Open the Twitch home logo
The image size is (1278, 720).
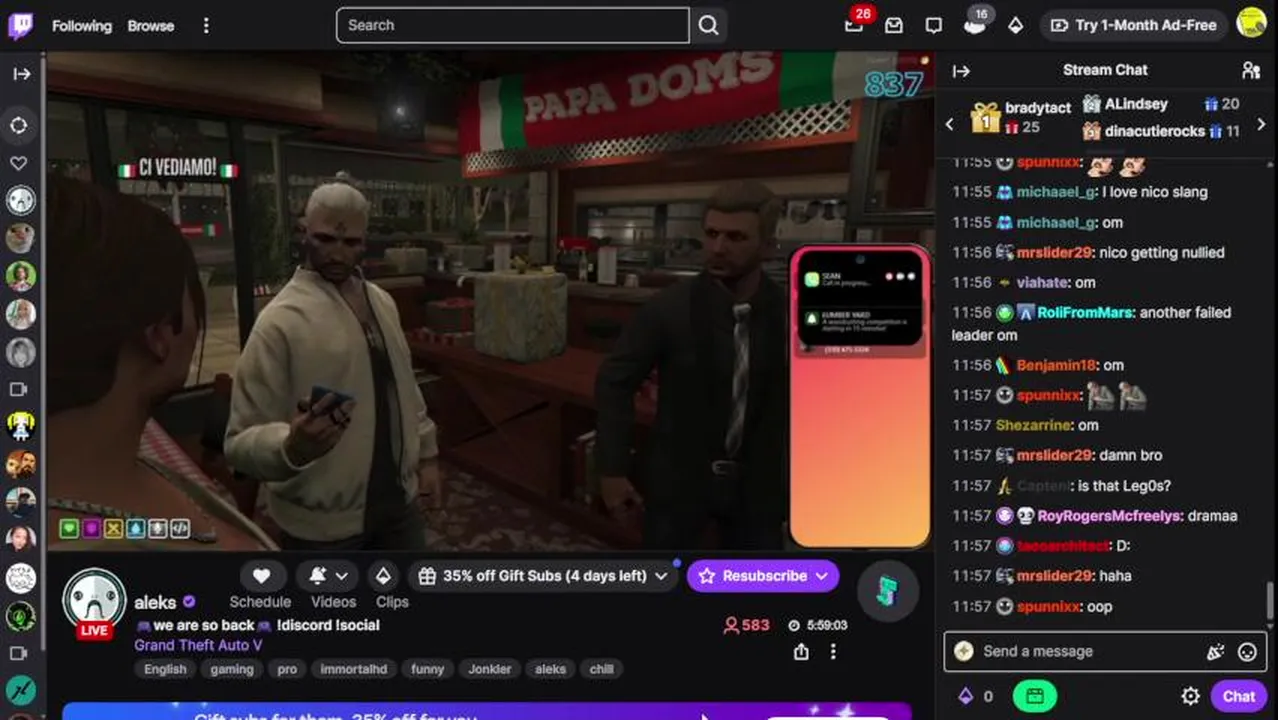click(20, 26)
